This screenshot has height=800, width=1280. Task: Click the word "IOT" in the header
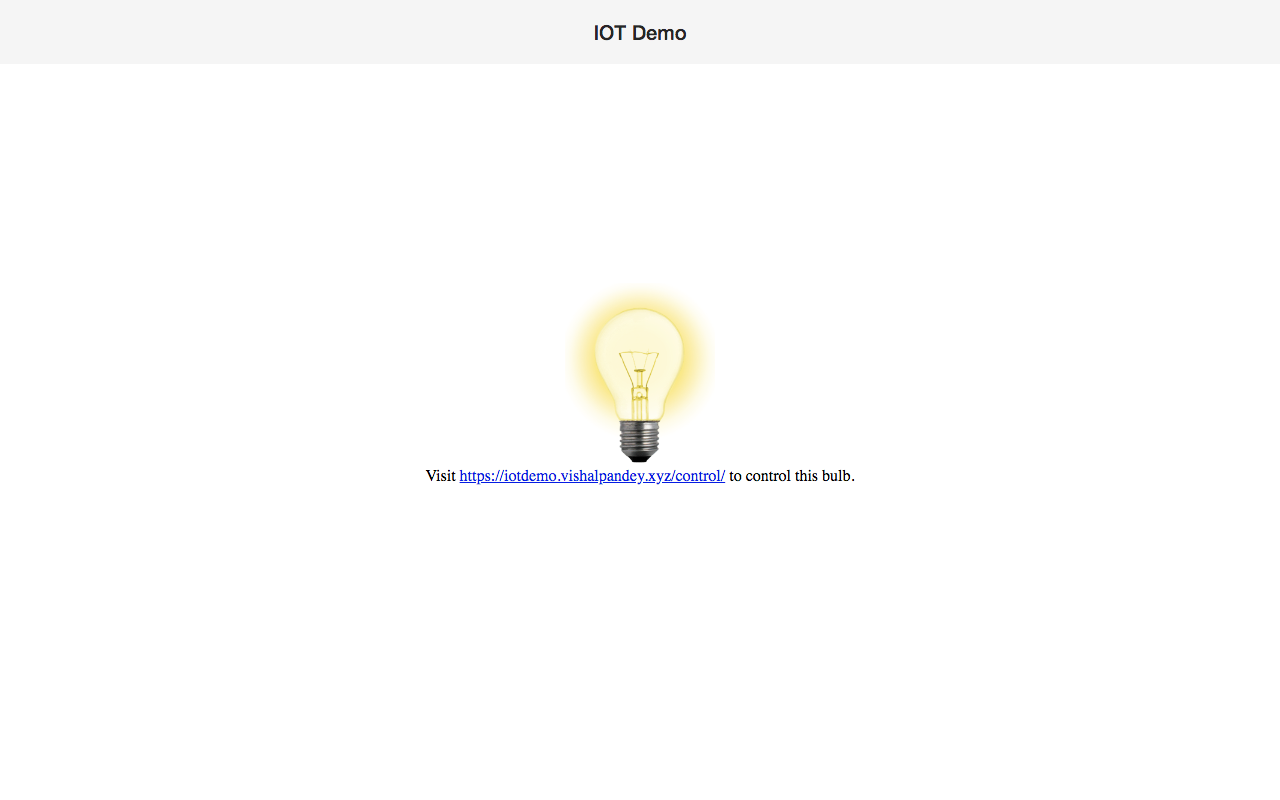coord(610,33)
